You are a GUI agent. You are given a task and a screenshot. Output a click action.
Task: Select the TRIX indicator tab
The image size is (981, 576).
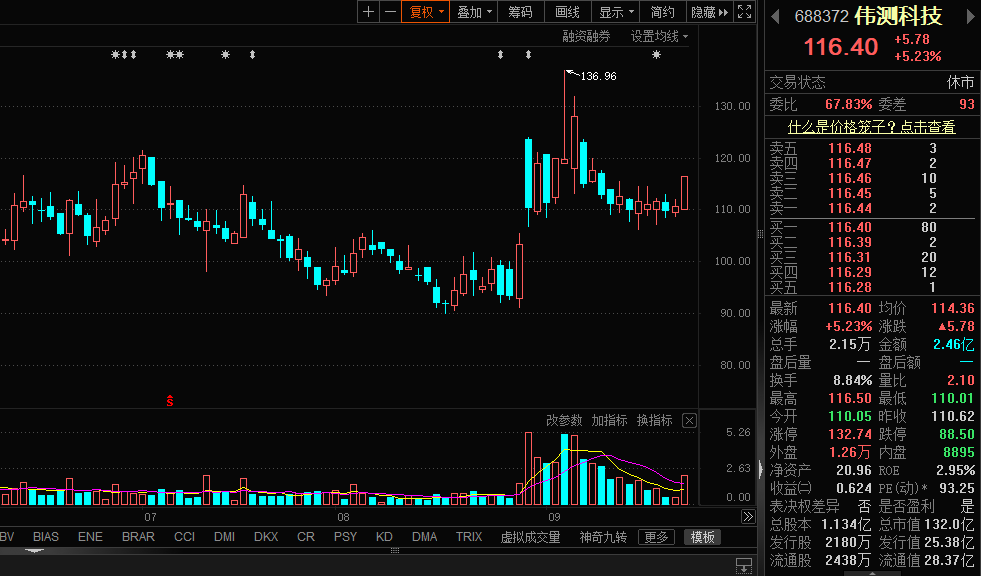pyautogui.click(x=469, y=537)
